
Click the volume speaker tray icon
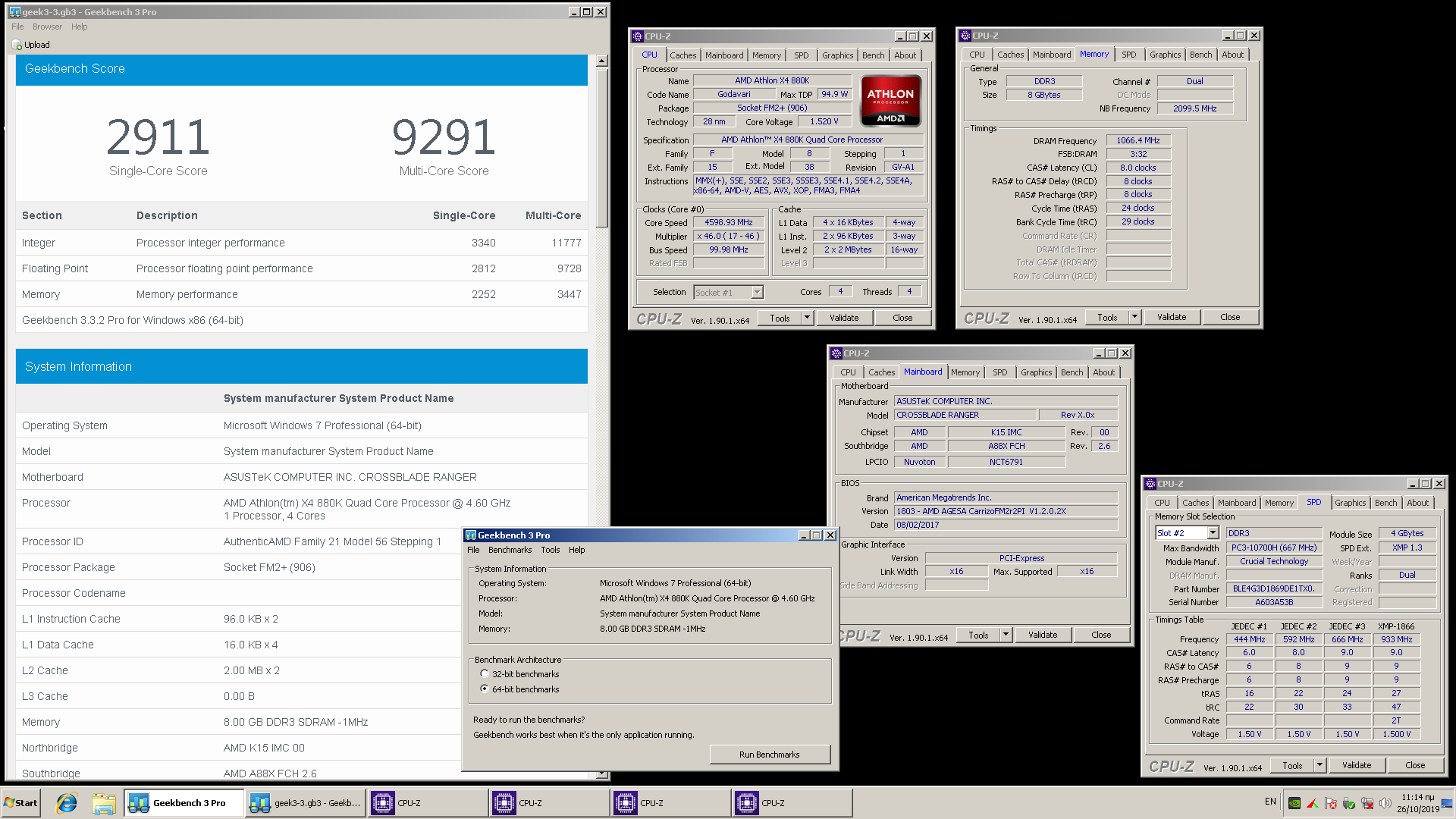click(1385, 803)
